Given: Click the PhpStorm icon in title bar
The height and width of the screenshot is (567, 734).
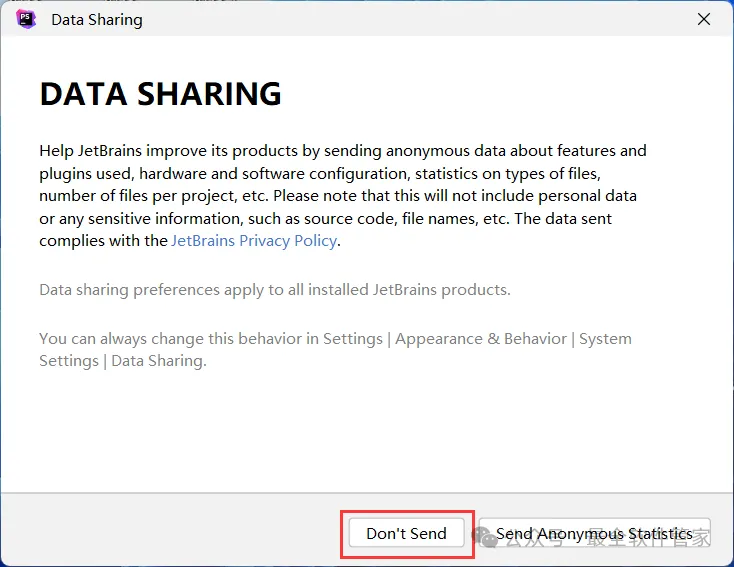Looking at the screenshot, I should 26,19.
